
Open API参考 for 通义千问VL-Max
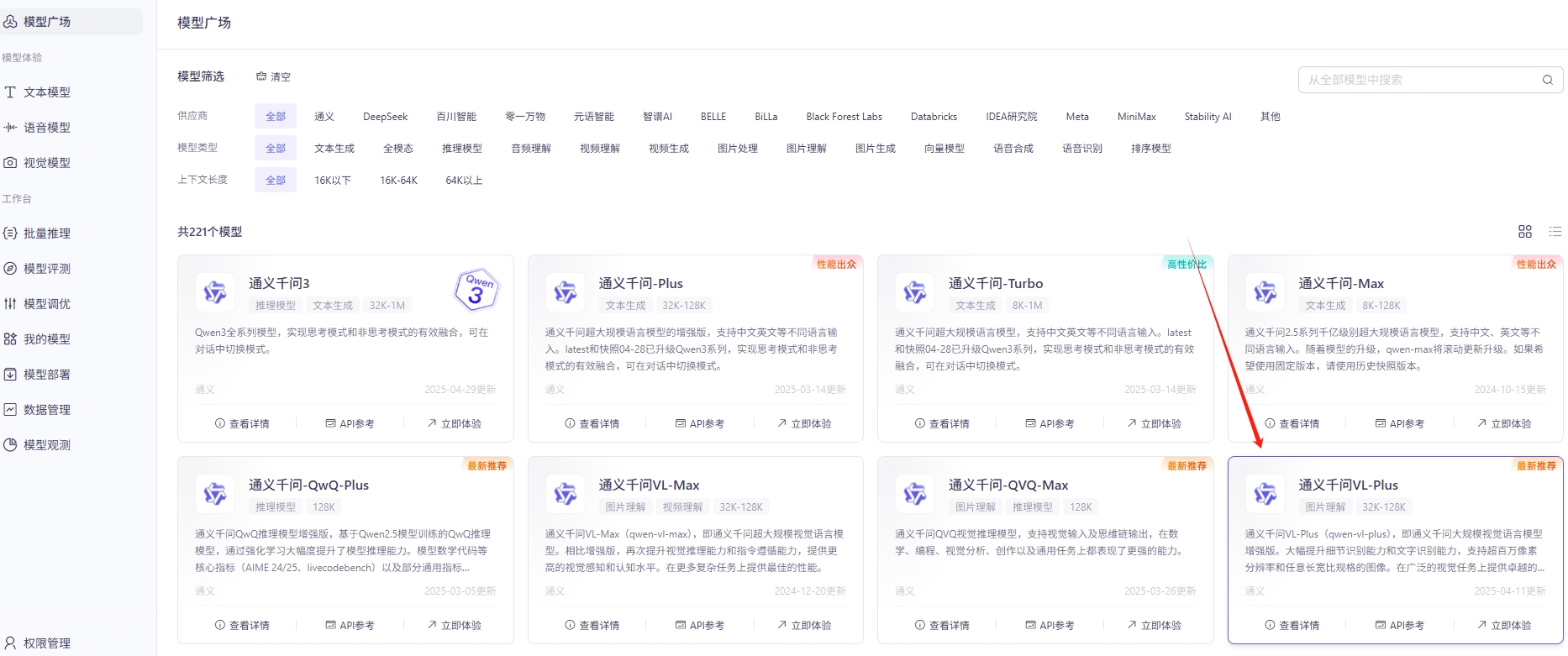[x=700, y=626]
